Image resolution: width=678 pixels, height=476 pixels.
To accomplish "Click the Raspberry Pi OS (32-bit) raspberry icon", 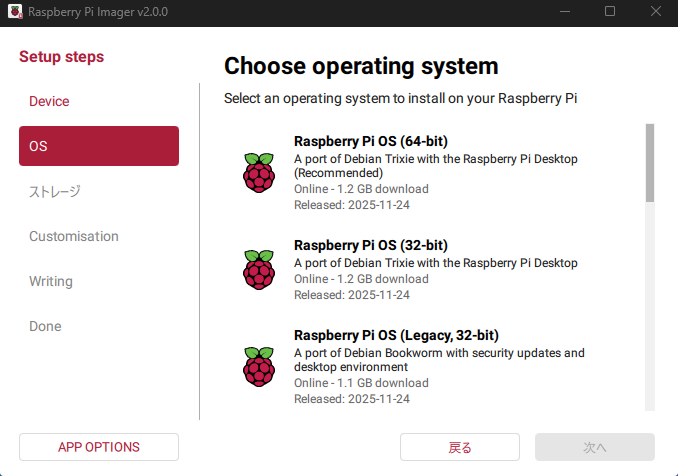I will coord(258,269).
